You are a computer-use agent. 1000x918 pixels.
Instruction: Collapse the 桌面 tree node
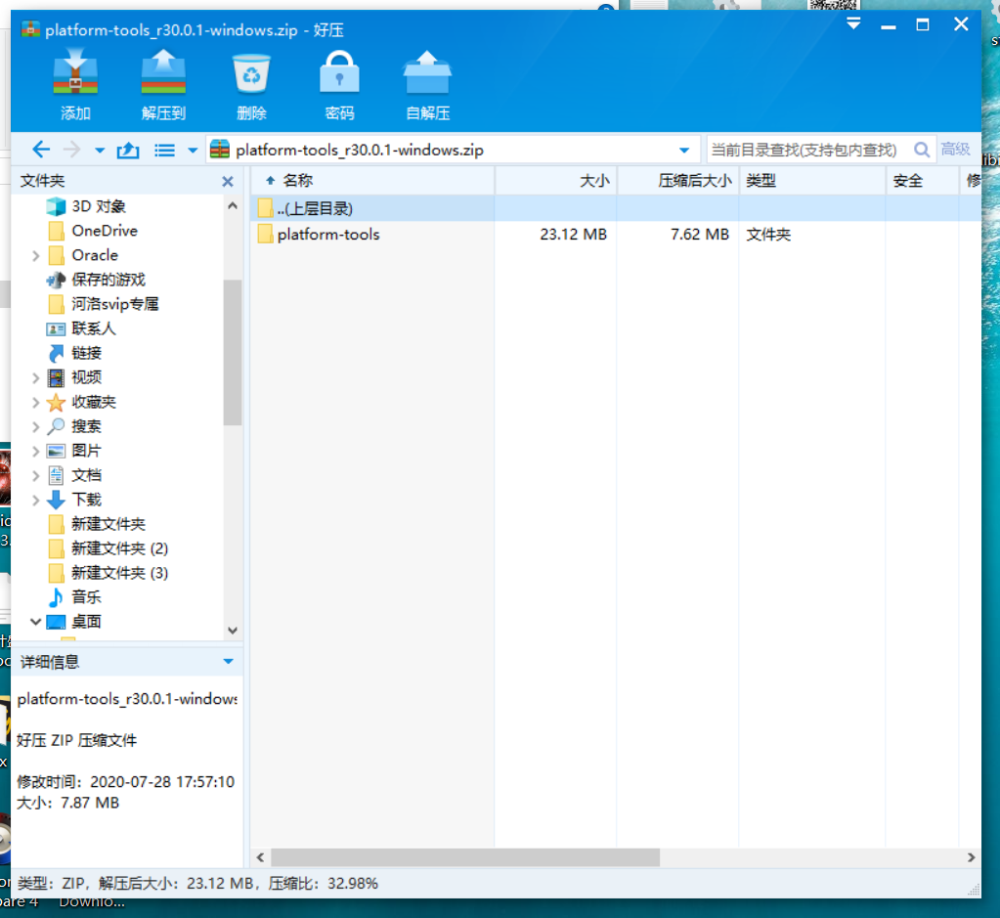[36, 621]
